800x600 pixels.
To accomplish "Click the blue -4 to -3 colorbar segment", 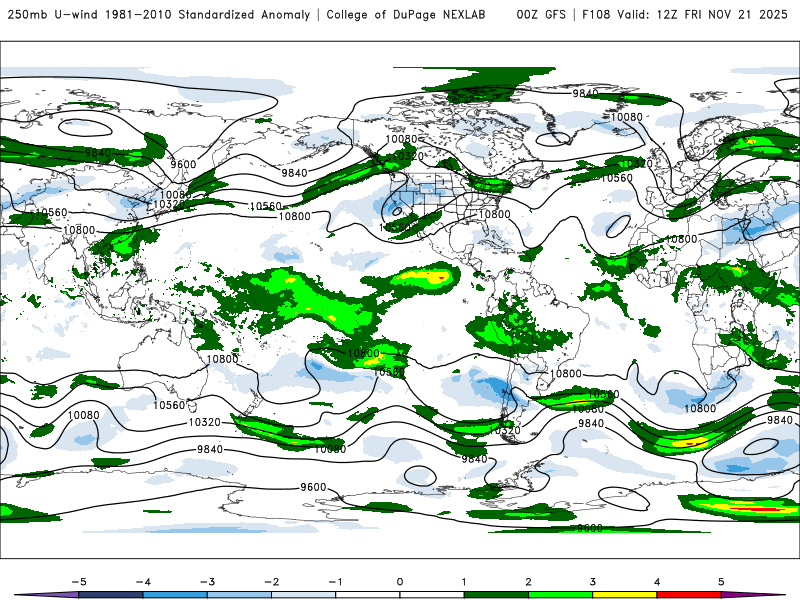I will 175,595.
